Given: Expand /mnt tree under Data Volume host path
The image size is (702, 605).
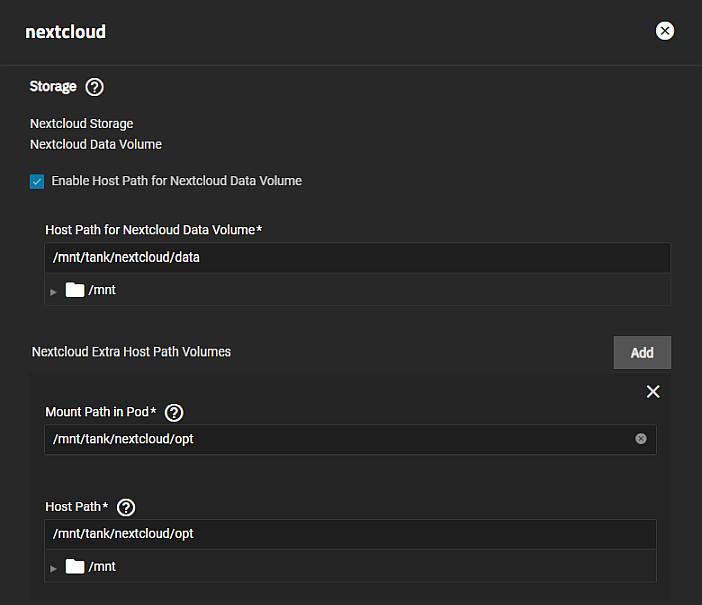Looking at the screenshot, I should [x=54, y=292].
